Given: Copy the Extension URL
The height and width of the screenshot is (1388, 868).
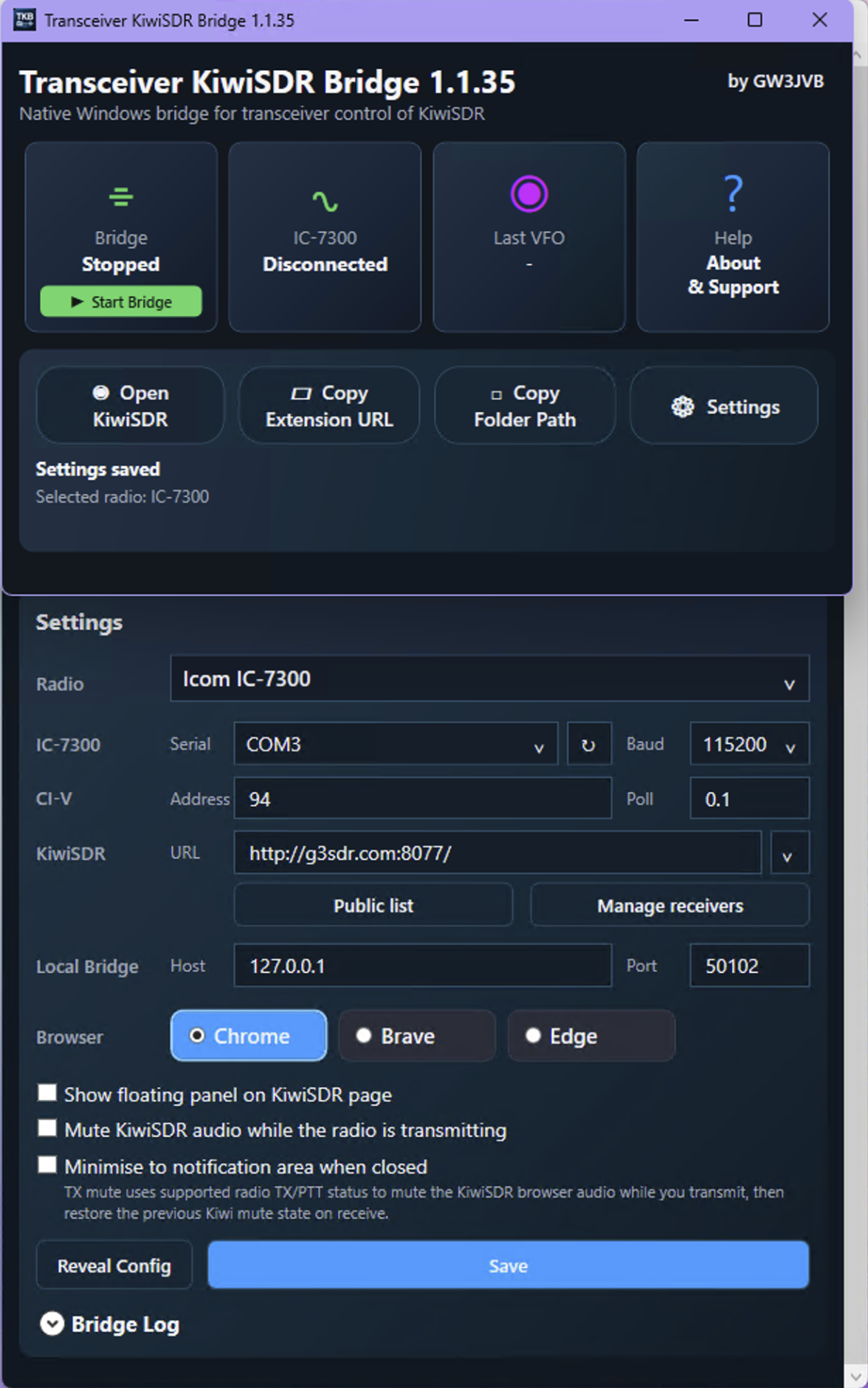Looking at the screenshot, I should (329, 406).
